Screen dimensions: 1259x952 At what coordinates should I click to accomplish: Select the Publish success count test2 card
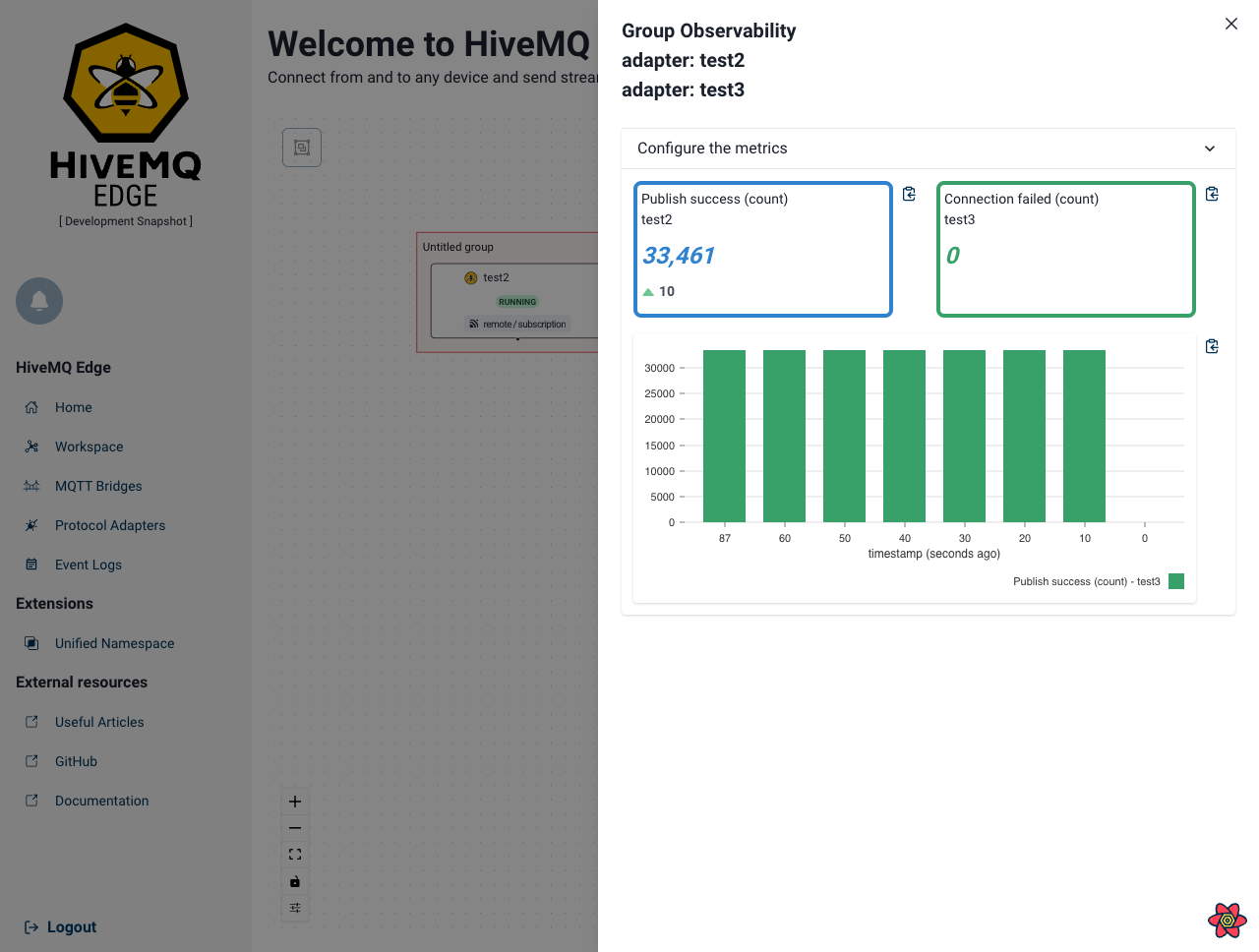tap(763, 250)
